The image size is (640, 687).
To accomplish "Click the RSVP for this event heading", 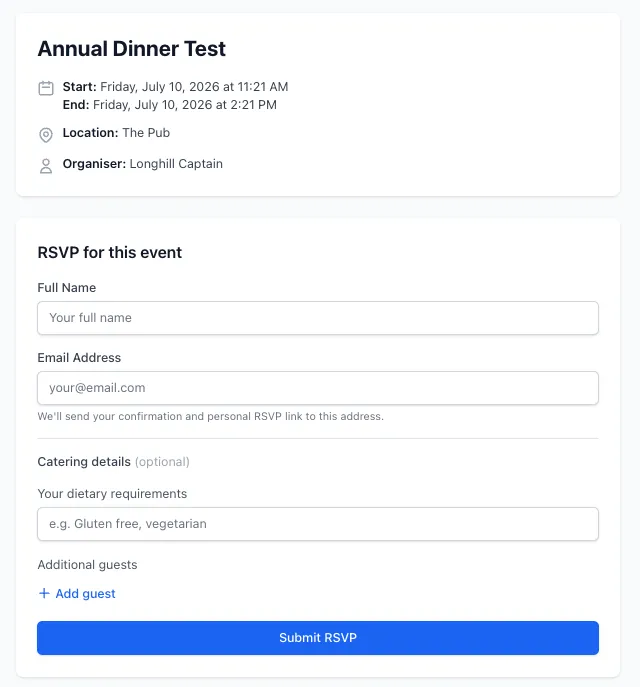I will coord(110,253).
